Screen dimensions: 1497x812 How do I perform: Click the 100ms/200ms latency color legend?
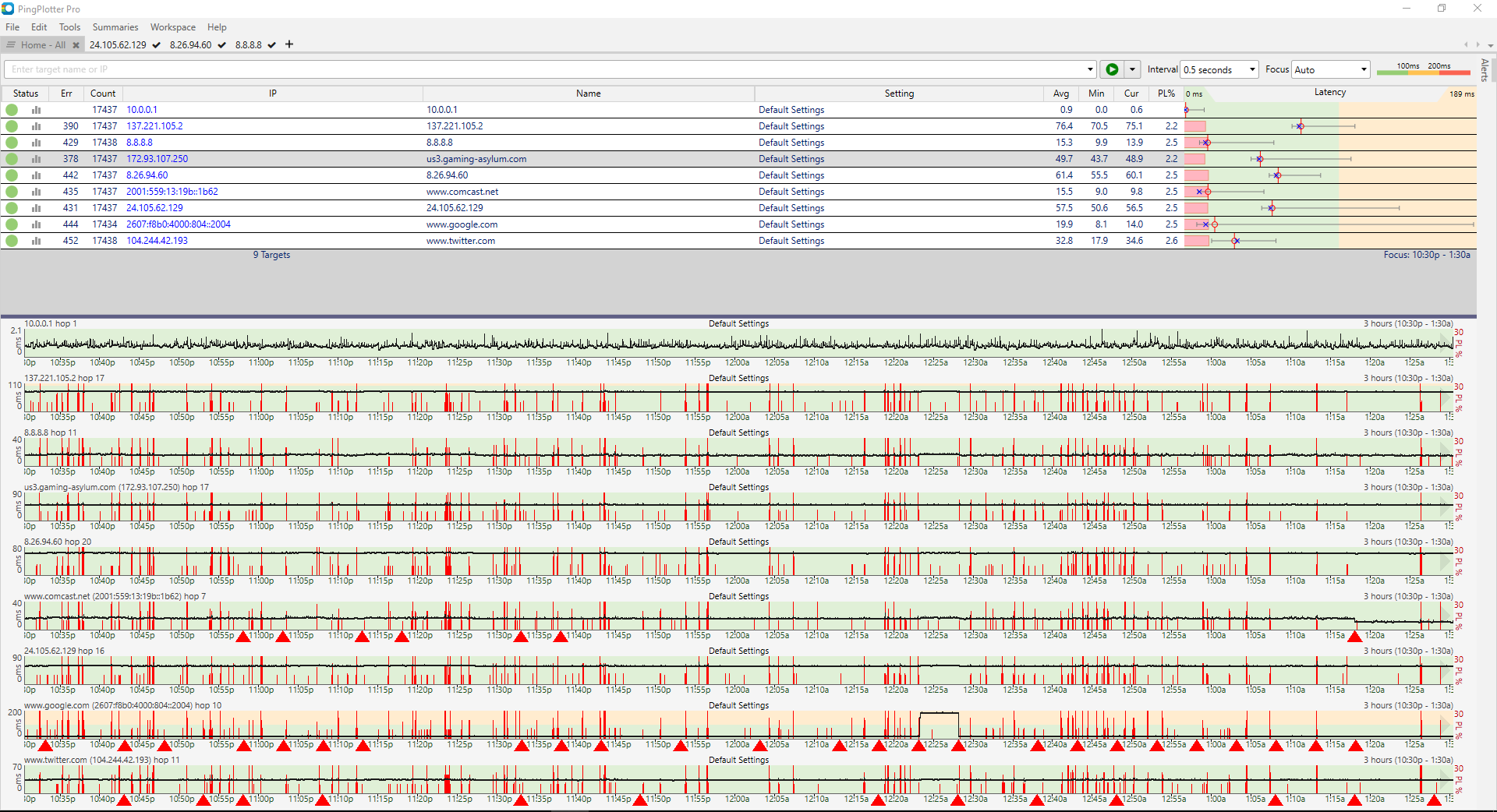1423,69
